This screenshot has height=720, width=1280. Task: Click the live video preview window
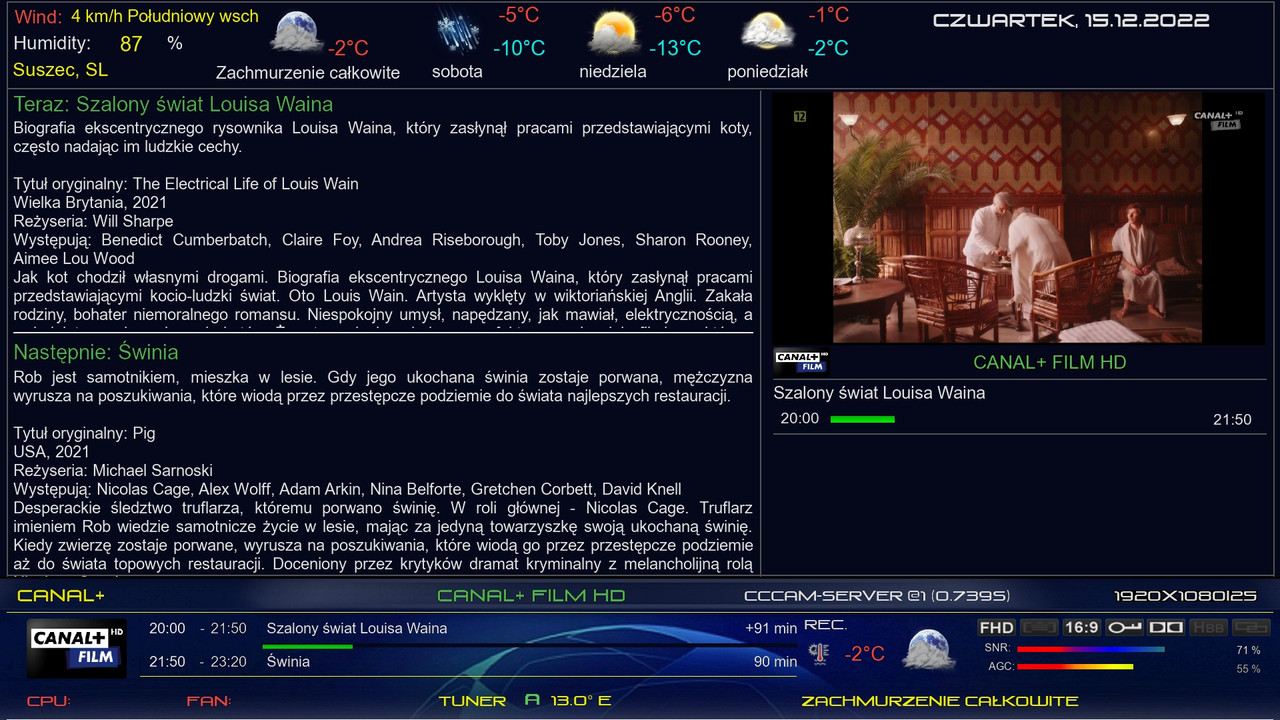(1019, 217)
